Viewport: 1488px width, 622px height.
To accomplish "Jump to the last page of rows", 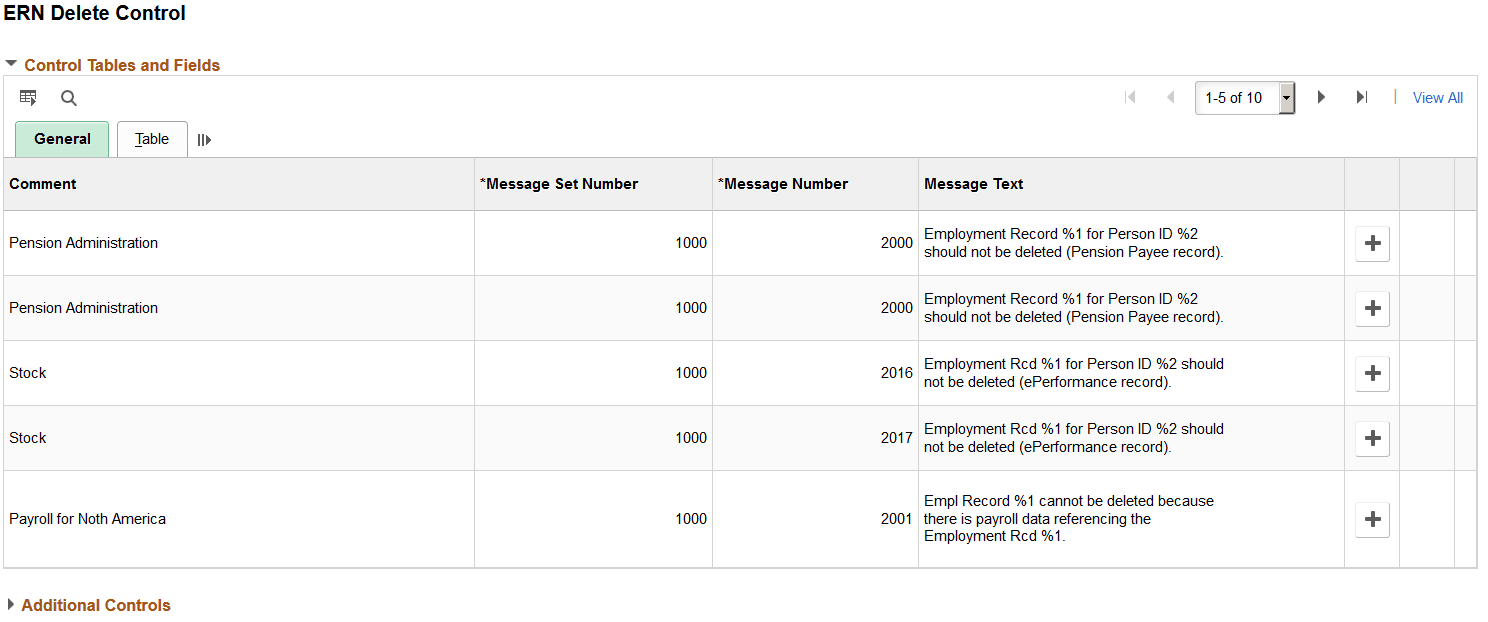I will click(x=1362, y=97).
